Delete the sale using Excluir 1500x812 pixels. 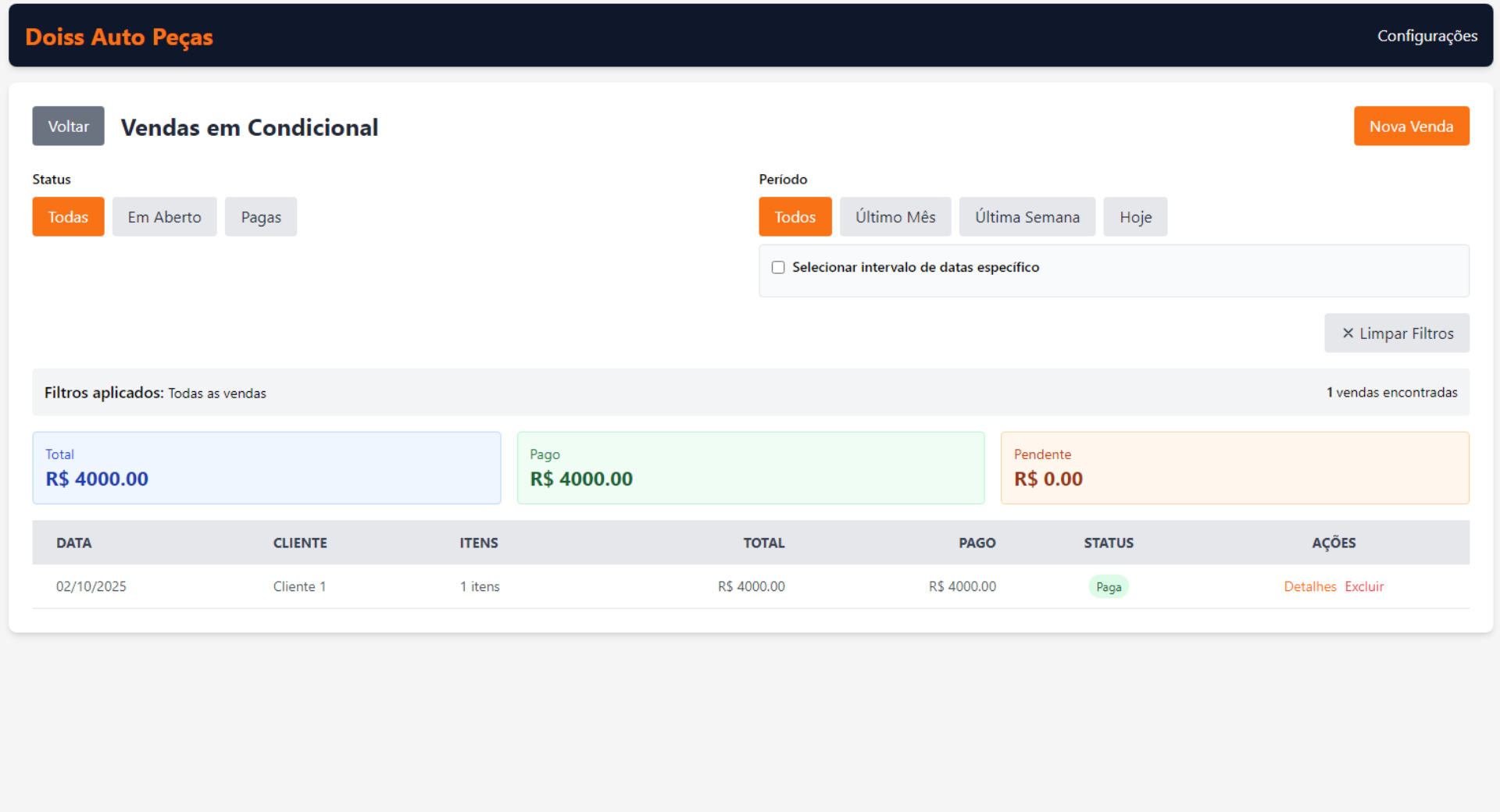point(1364,586)
